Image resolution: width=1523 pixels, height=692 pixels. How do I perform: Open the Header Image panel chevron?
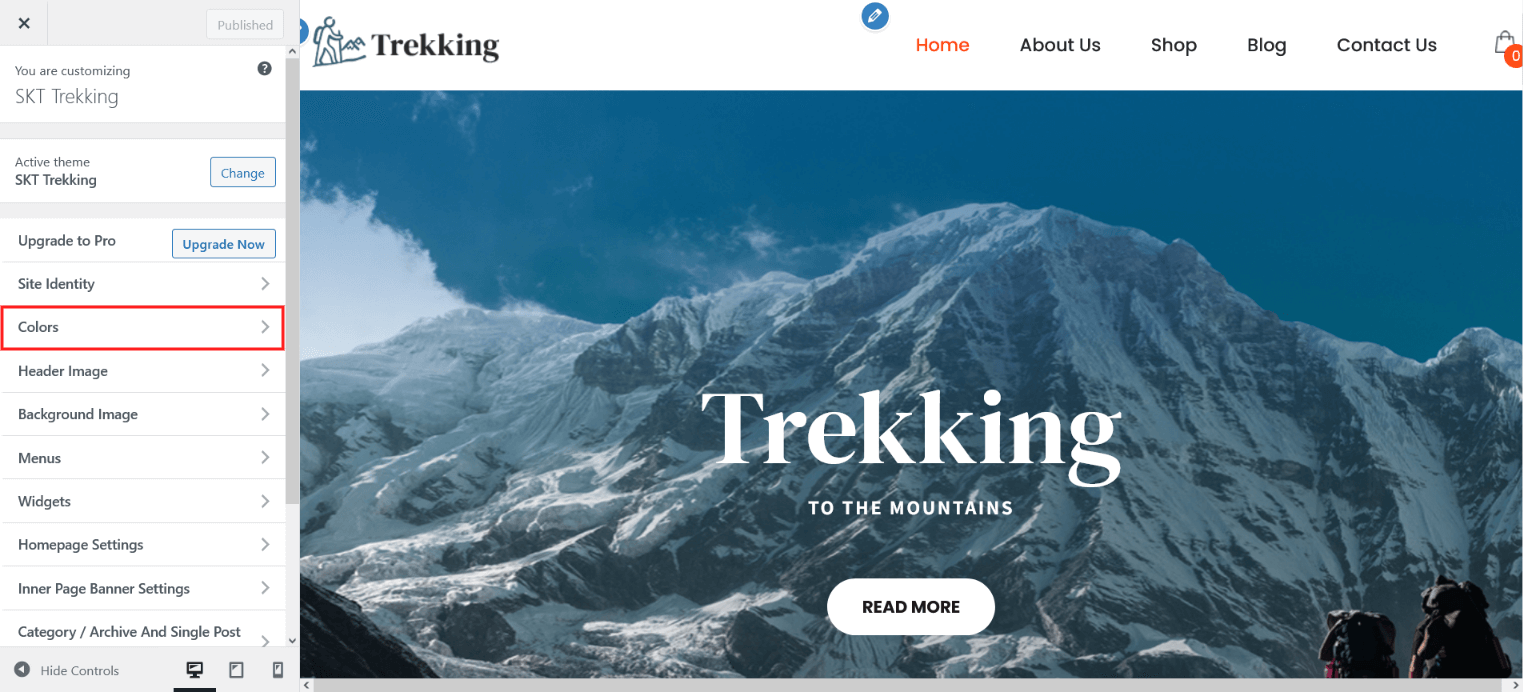265,370
